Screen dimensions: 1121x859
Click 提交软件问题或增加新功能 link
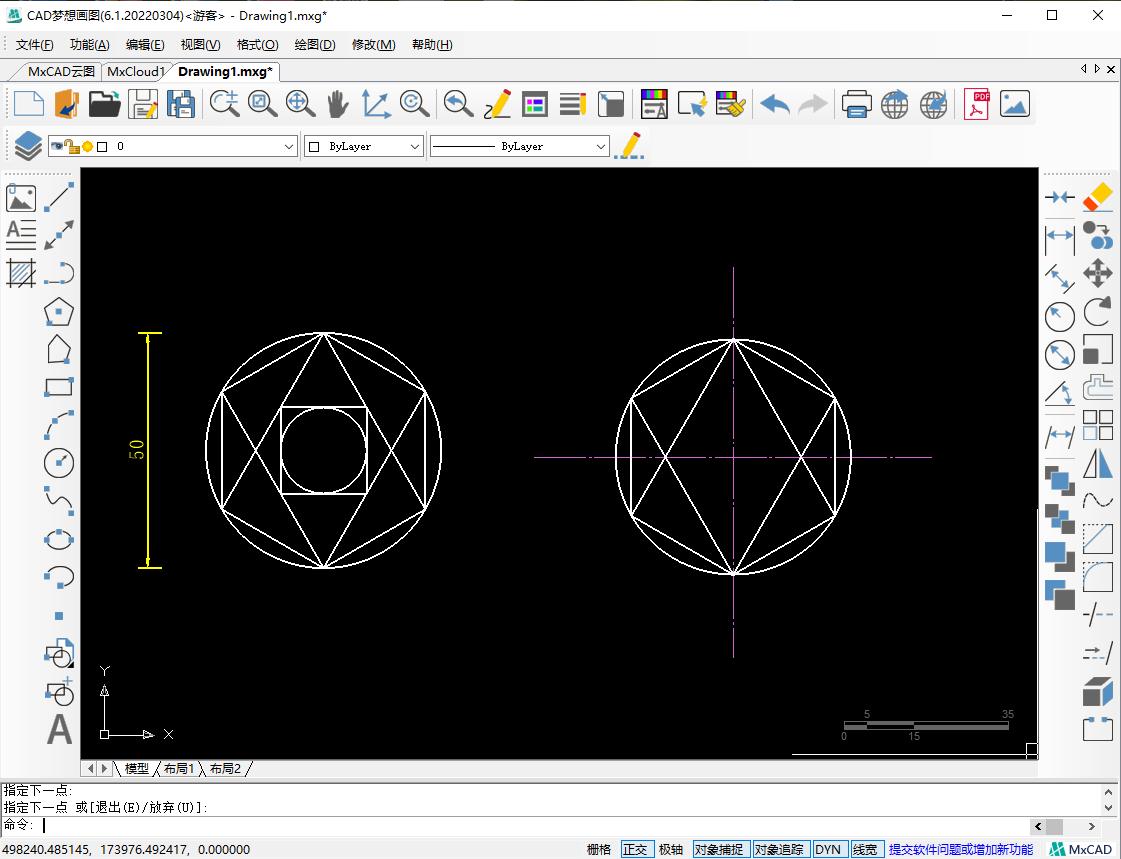click(960, 849)
